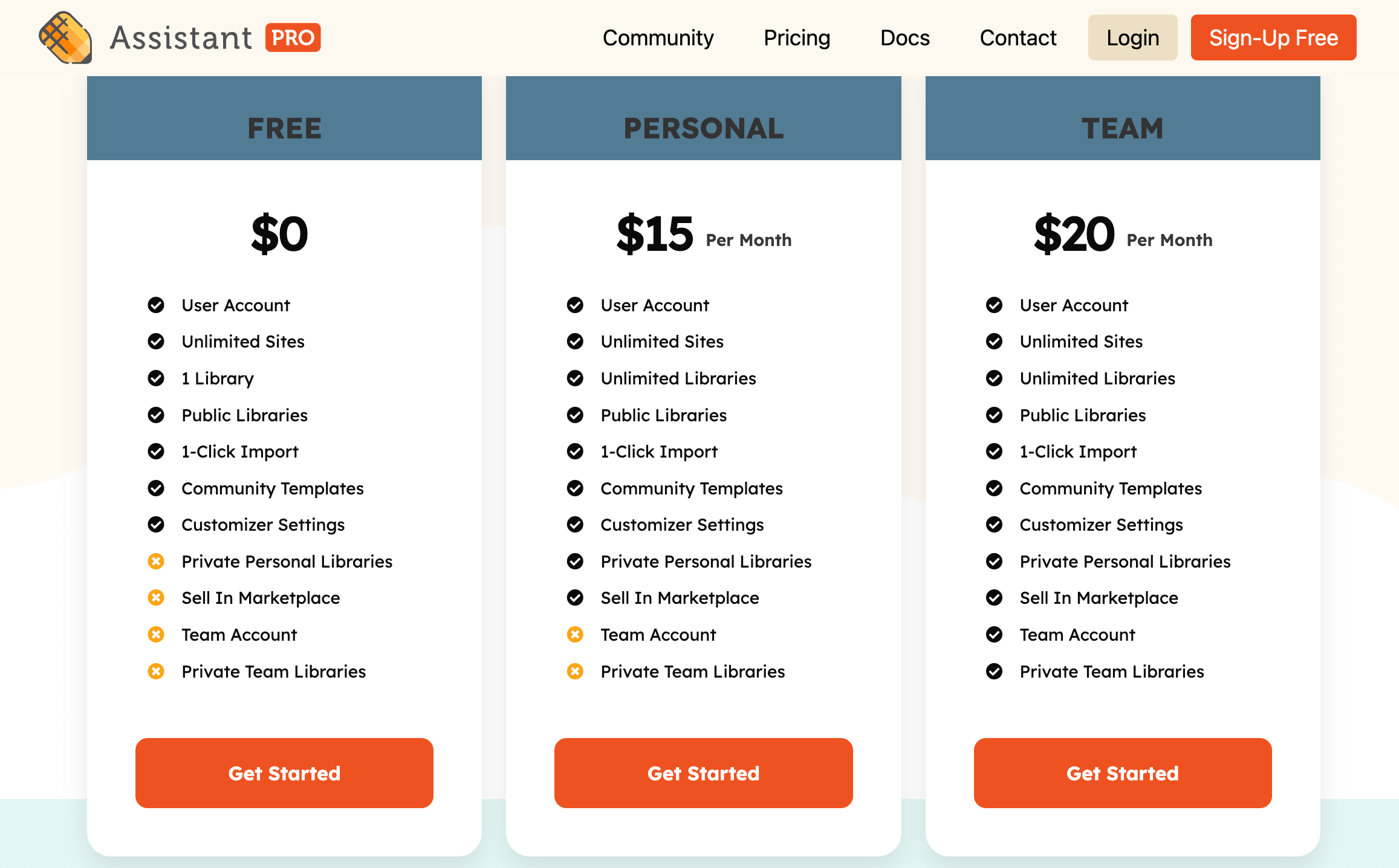
Task: Click orange X icon beside Free Sell In Marketplace
Action: coord(156,598)
